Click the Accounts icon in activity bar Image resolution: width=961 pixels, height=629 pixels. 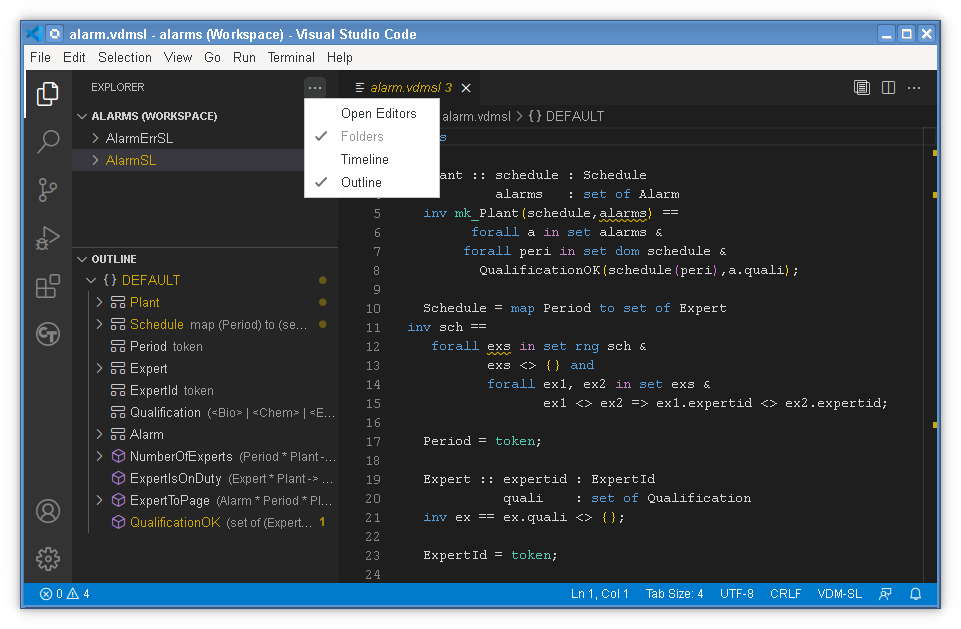point(48,511)
